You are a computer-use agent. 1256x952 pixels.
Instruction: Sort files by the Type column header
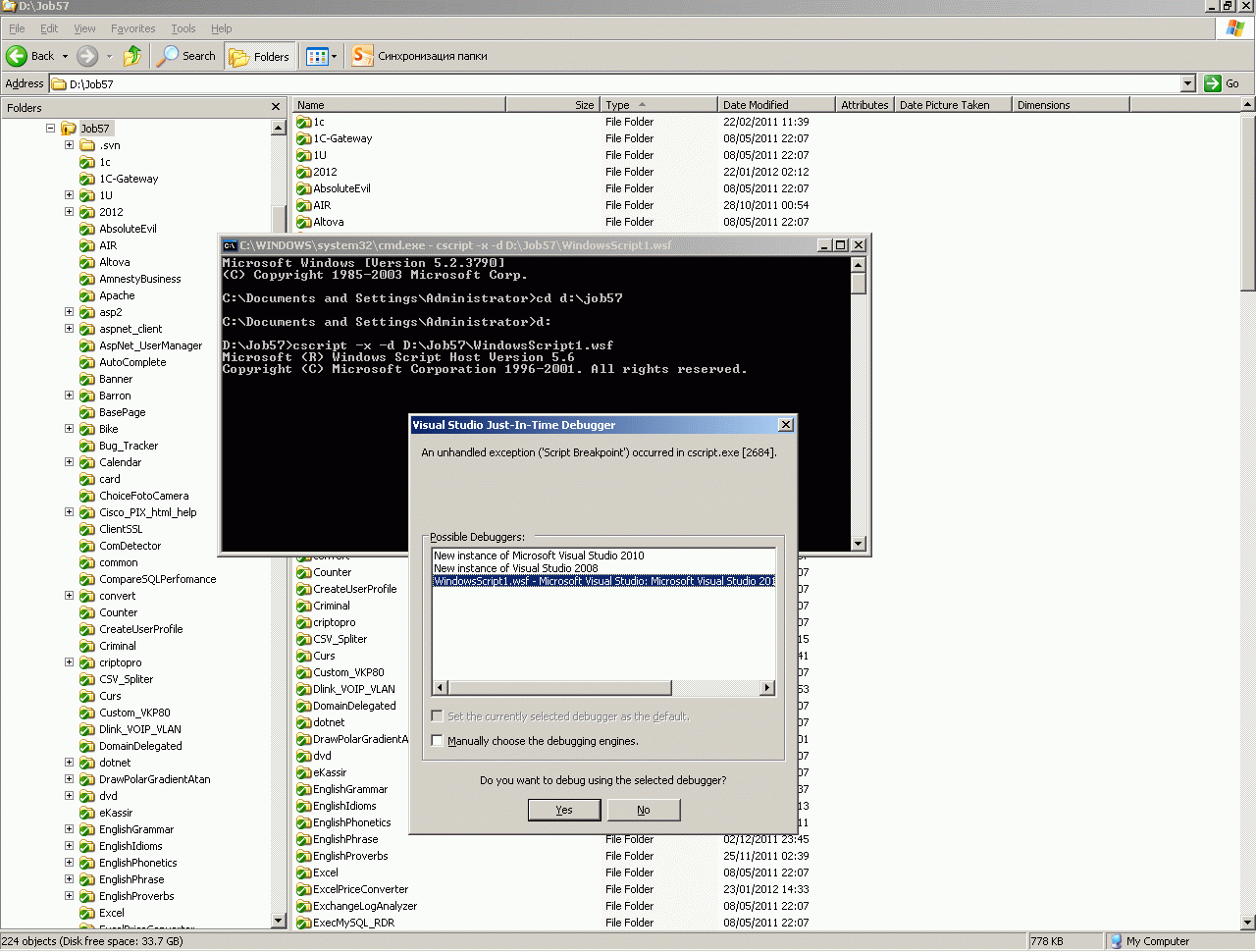point(658,105)
